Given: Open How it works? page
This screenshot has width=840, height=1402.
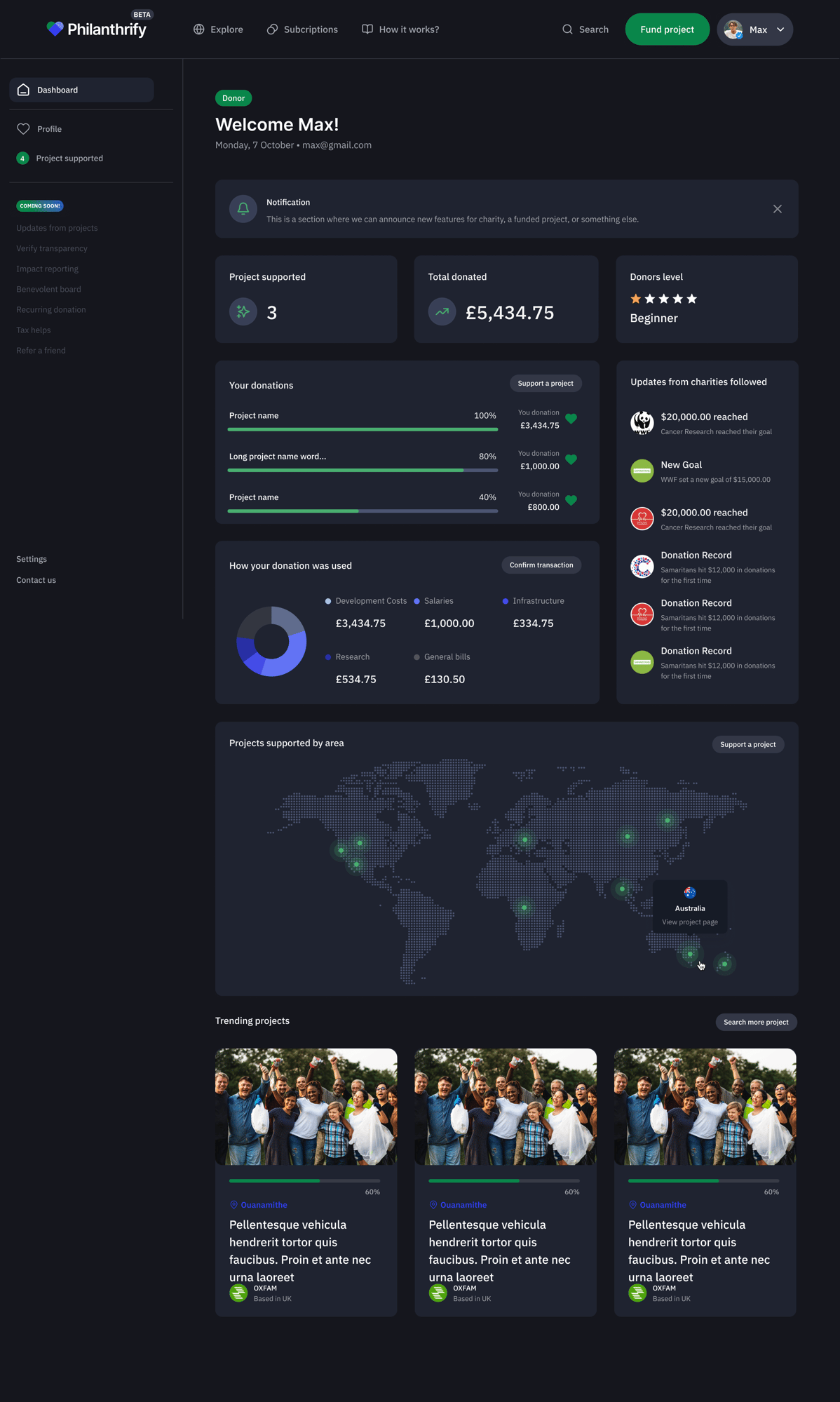Looking at the screenshot, I should click(x=400, y=29).
